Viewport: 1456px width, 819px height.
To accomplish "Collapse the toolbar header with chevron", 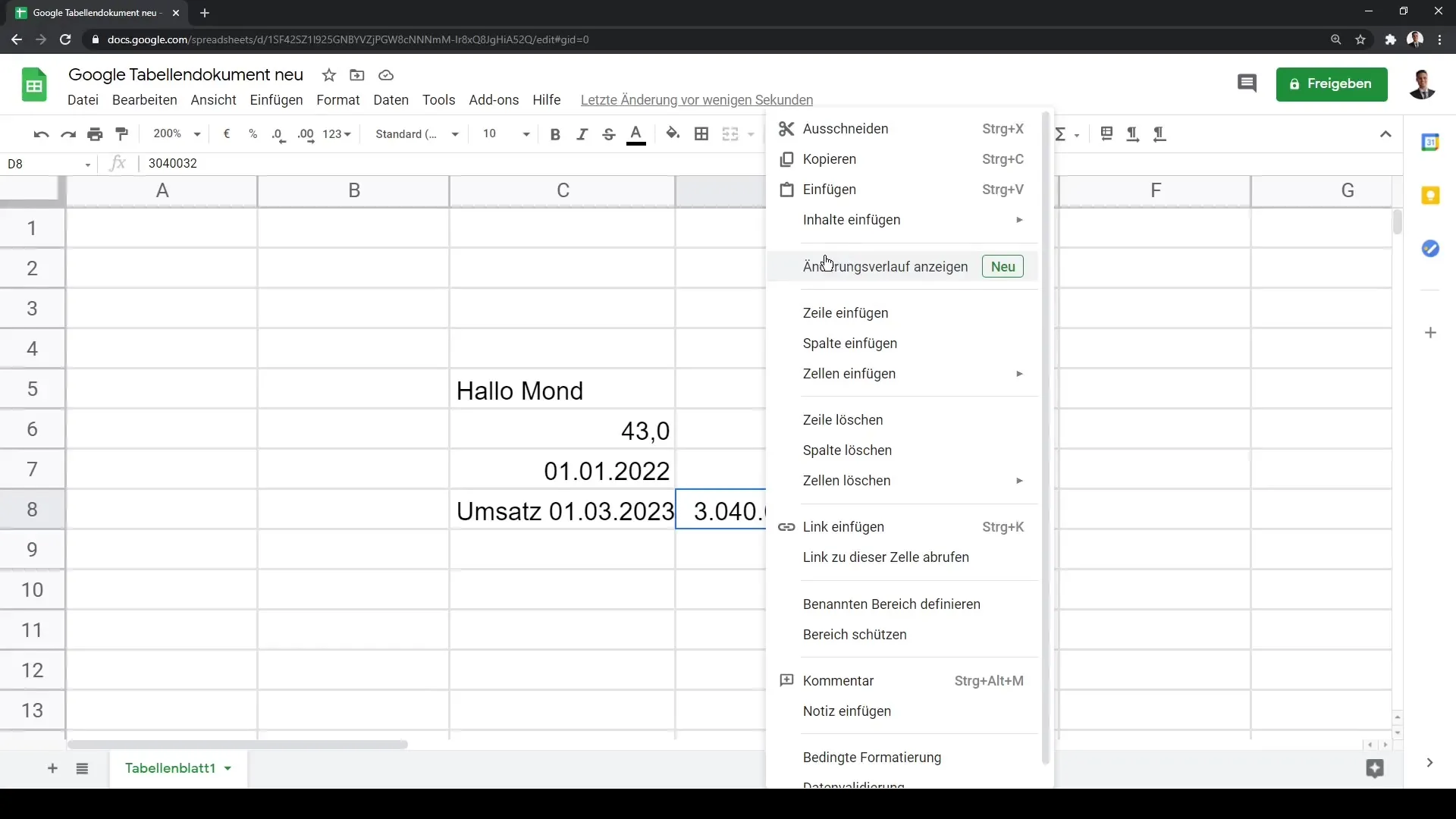I will click(x=1385, y=134).
